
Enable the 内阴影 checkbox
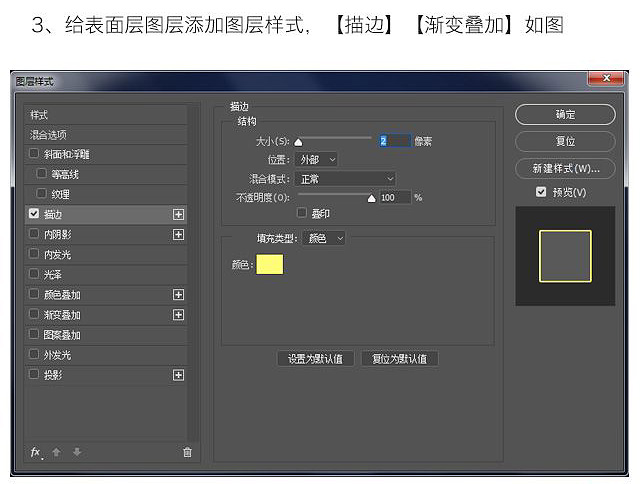(34, 233)
